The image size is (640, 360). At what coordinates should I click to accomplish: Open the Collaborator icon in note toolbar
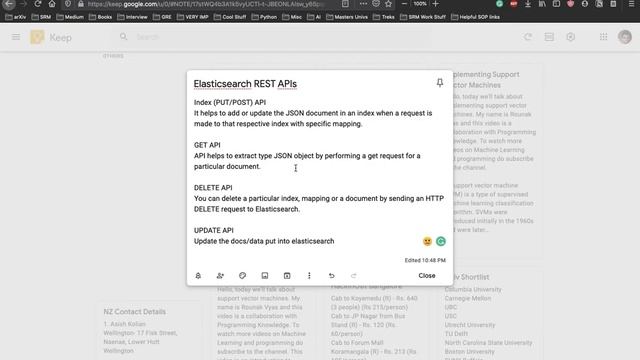click(220, 276)
